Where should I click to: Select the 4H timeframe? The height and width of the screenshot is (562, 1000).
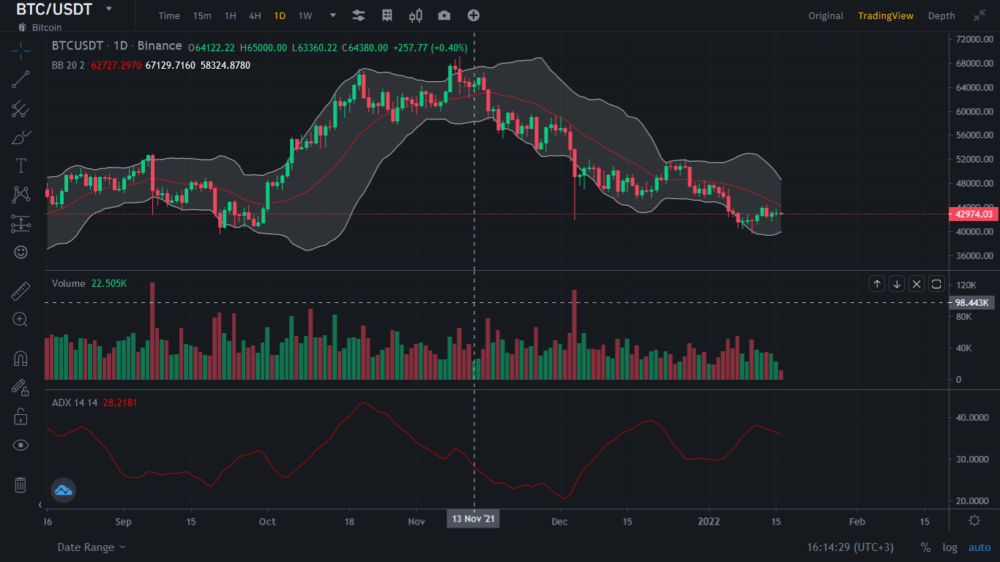pyautogui.click(x=255, y=16)
